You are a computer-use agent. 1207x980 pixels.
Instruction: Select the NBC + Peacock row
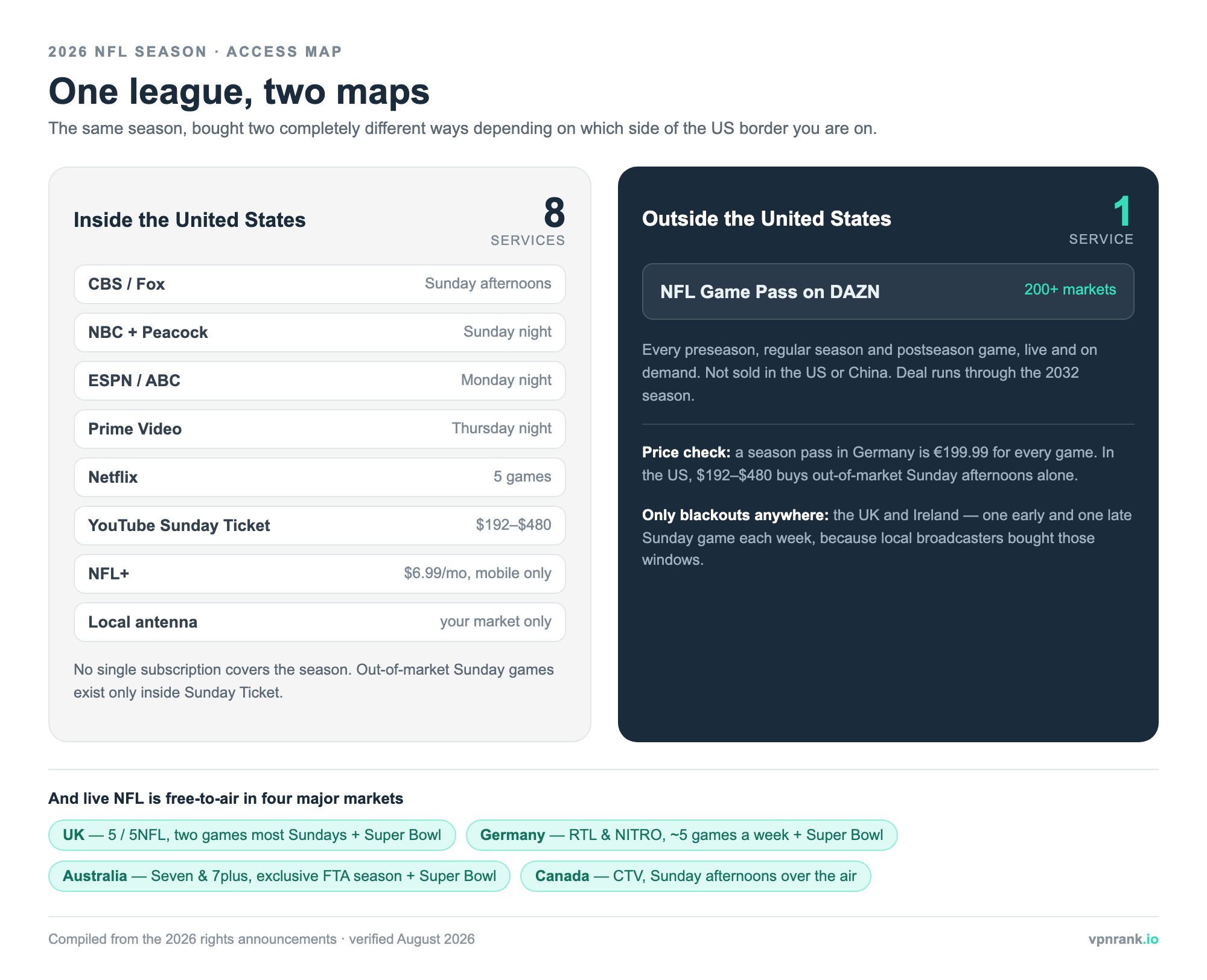click(319, 332)
